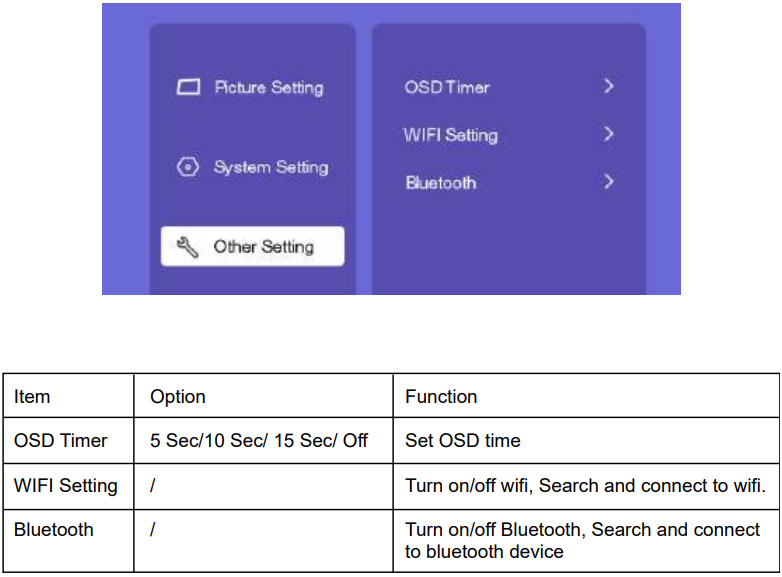Click the Set OSD time description cell
The height and width of the screenshot is (577, 782).
tap(463, 441)
